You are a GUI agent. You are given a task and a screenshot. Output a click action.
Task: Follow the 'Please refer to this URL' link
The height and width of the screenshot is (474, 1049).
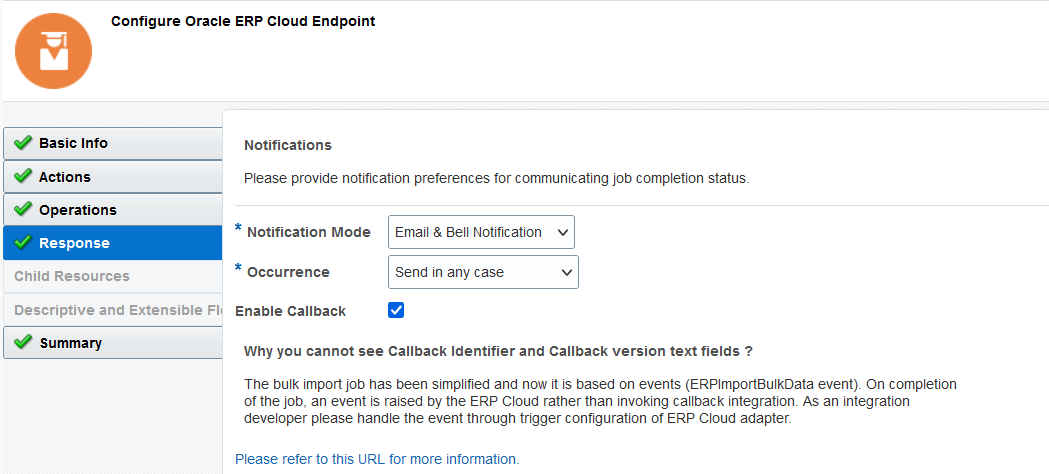(x=377, y=459)
